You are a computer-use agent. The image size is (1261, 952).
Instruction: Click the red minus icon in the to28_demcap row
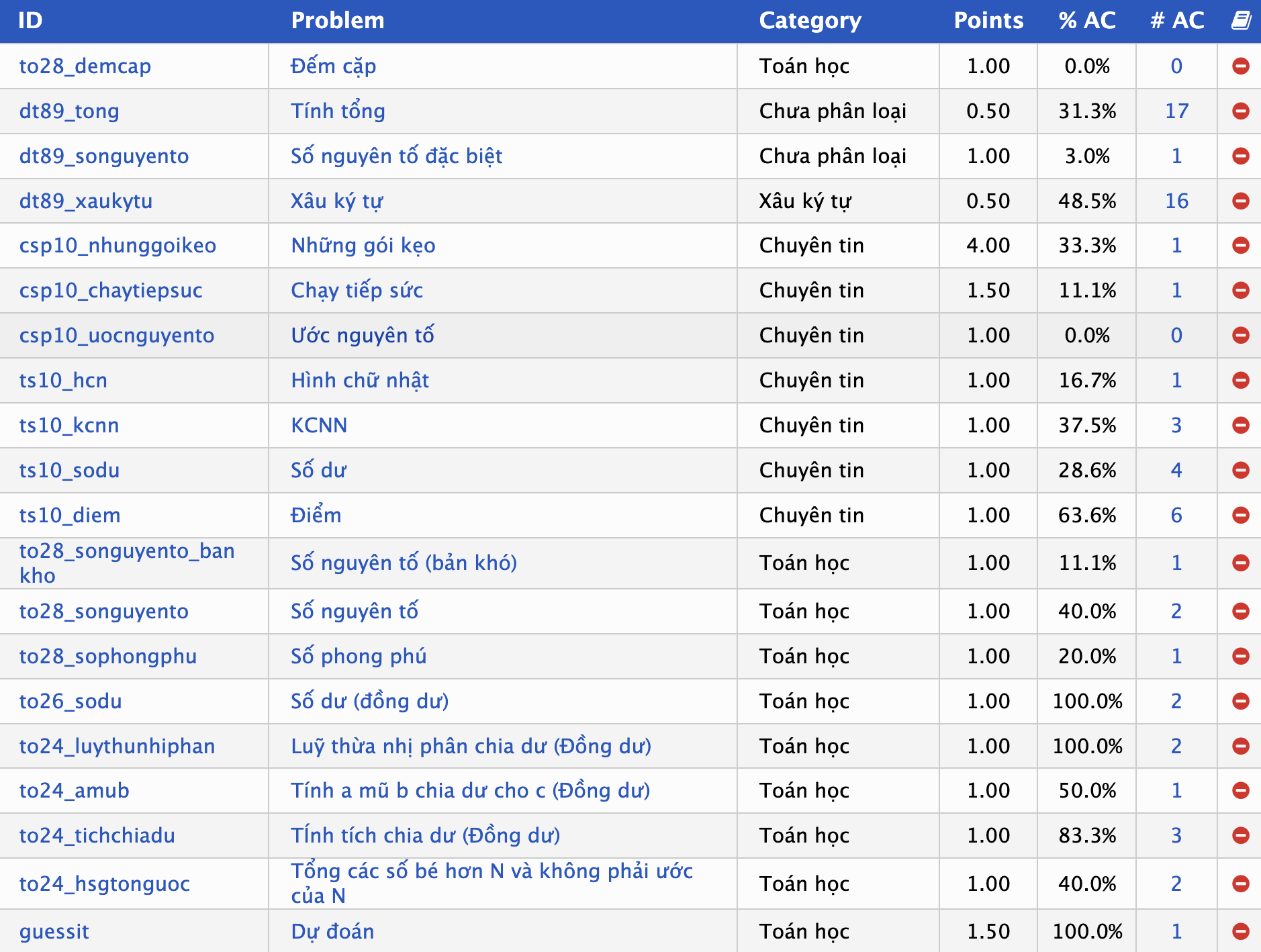tap(1240, 66)
